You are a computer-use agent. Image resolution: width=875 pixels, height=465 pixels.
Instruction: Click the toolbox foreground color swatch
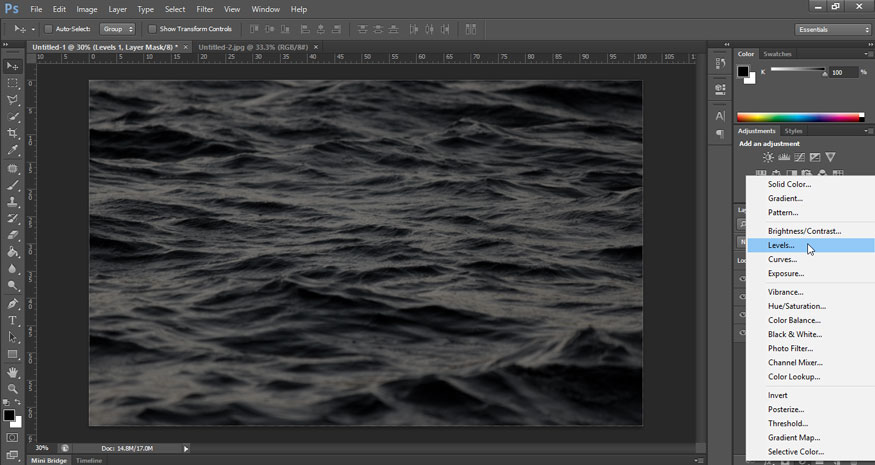[9, 415]
